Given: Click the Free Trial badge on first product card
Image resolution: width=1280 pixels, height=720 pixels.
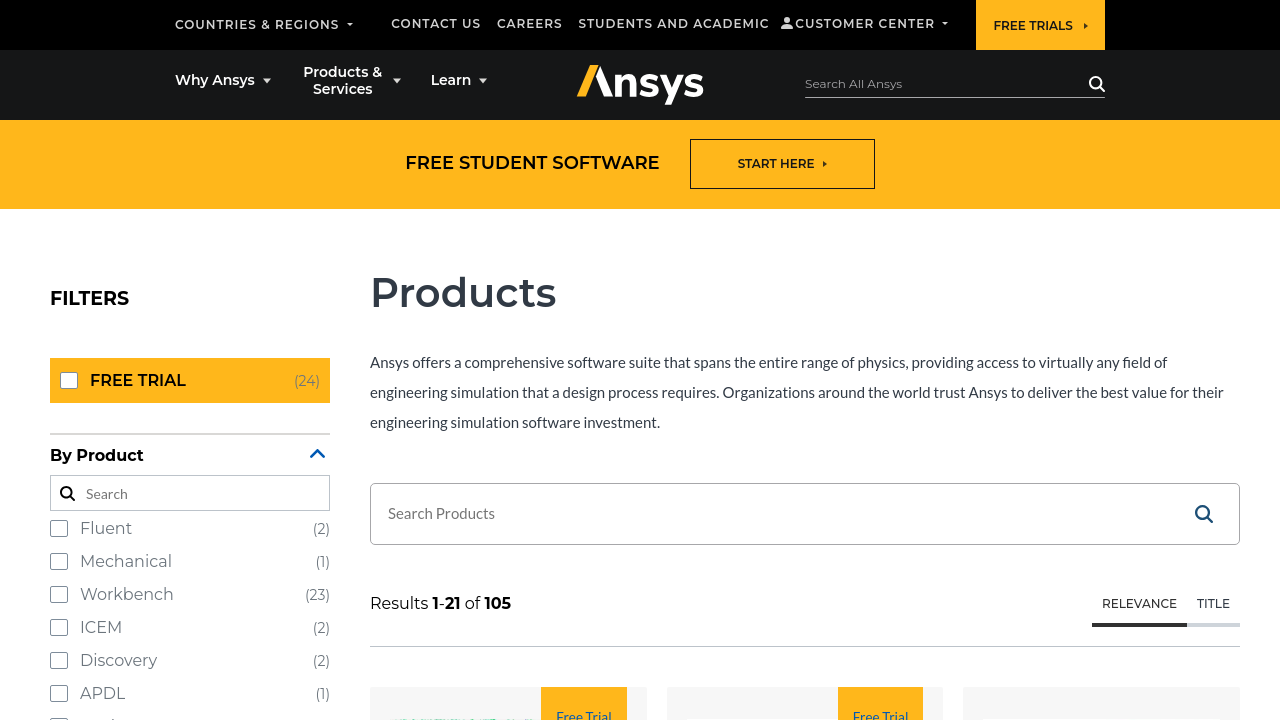Looking at the screenshot, I should pos(584,708).
